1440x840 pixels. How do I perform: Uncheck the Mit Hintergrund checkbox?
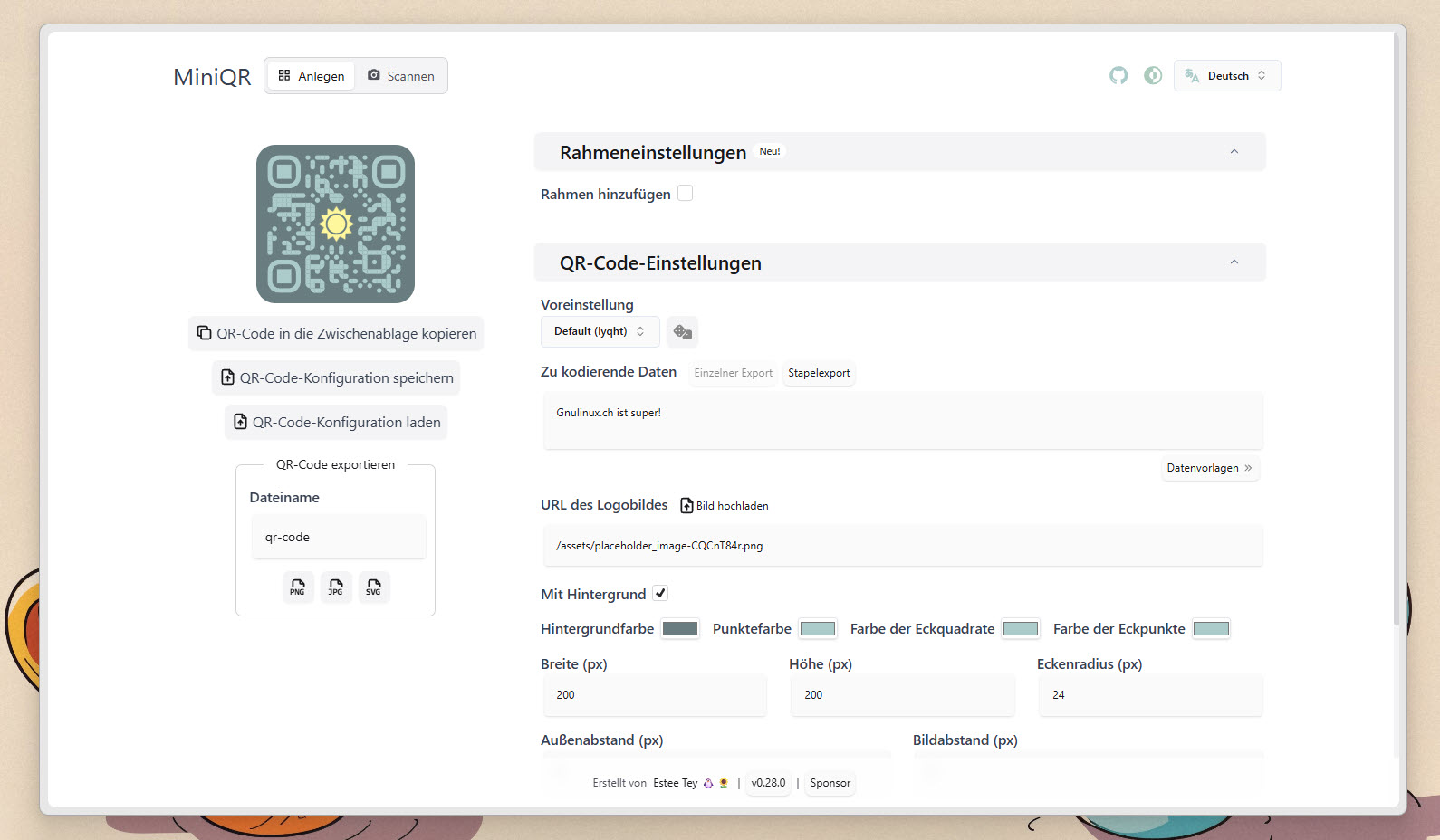pyautogui.click(x=660, y=594)
